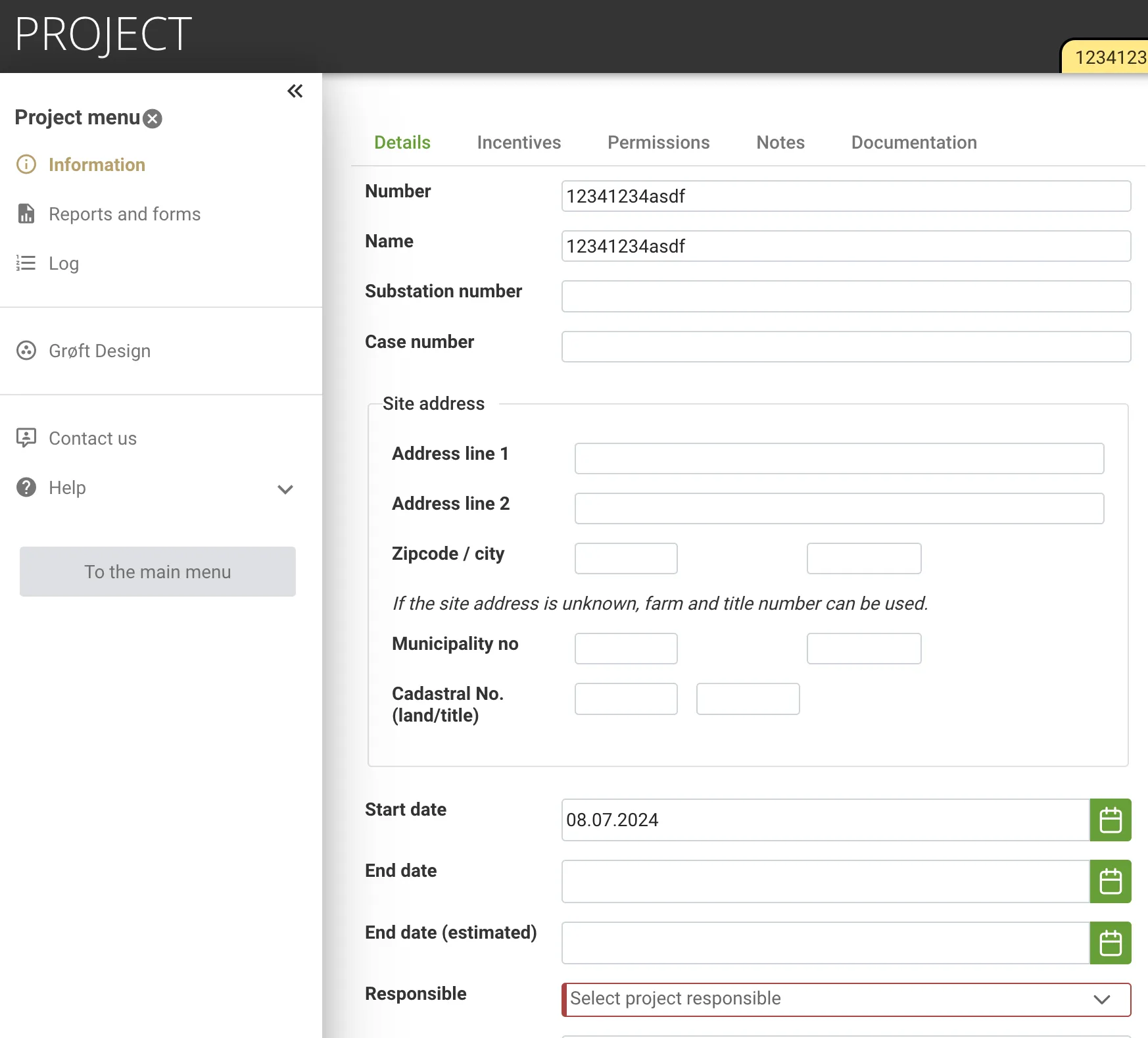Collapse the sidebar using the double-arrow chevron

(295, 91)
